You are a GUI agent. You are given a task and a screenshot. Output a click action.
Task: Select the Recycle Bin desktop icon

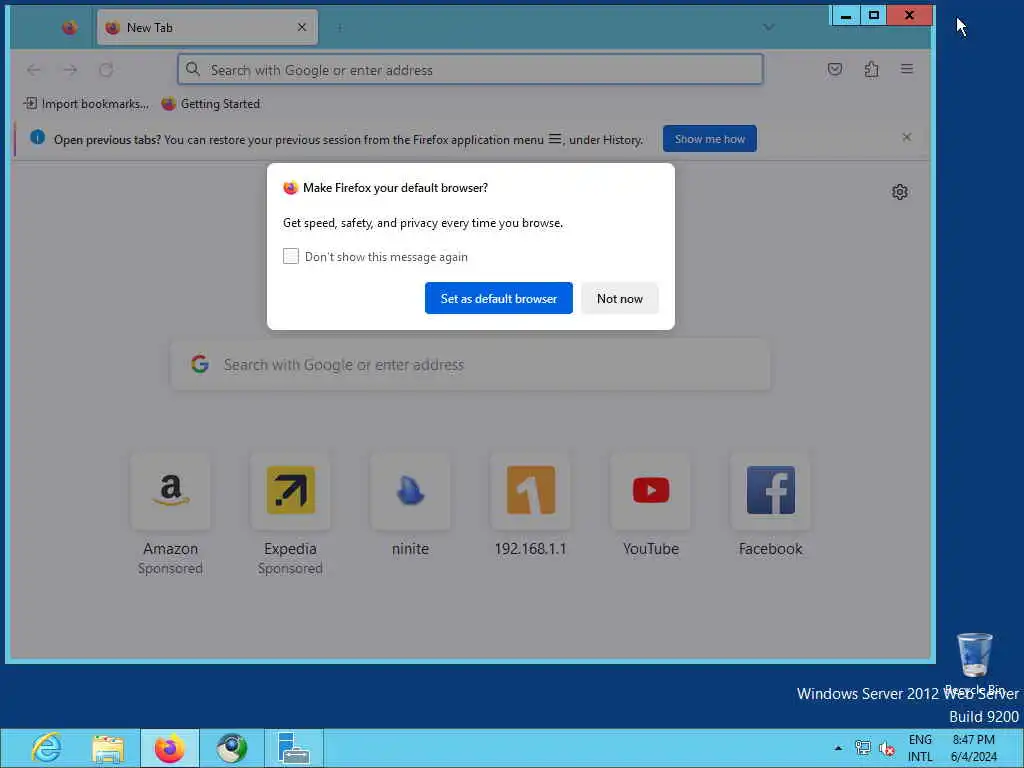coord(974,663)
